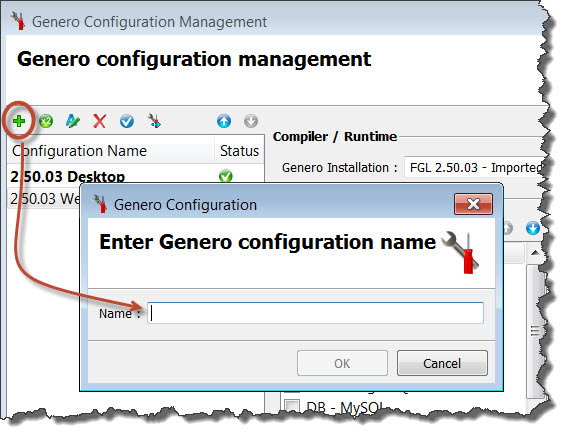
Task: Click the disabled OK button
Action: (342, 363)
